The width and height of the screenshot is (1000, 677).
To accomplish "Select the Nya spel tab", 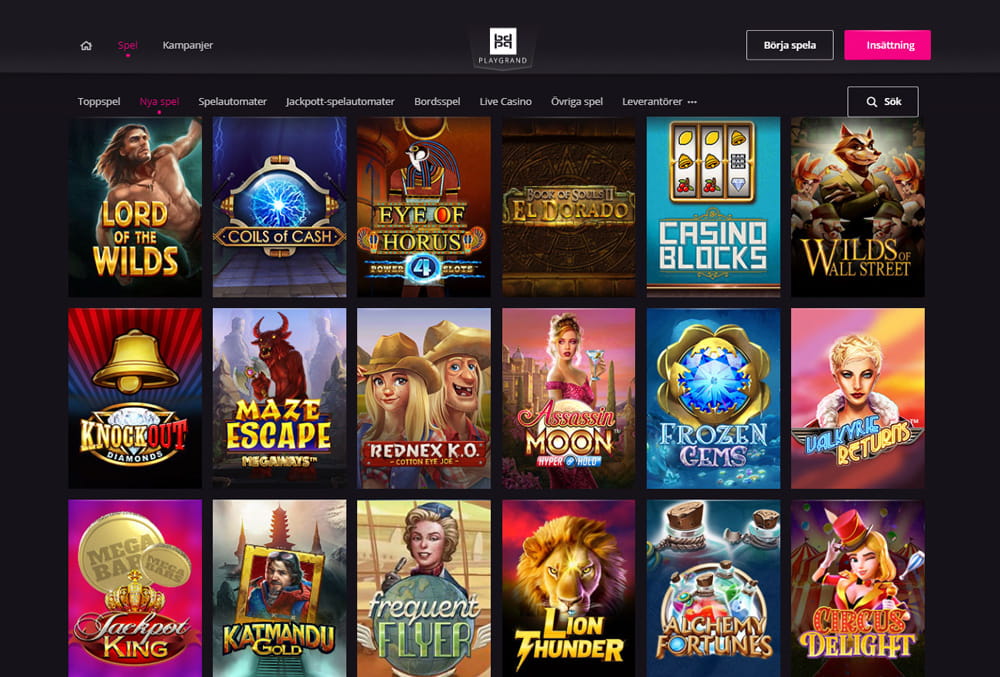I will coord(159,101).
